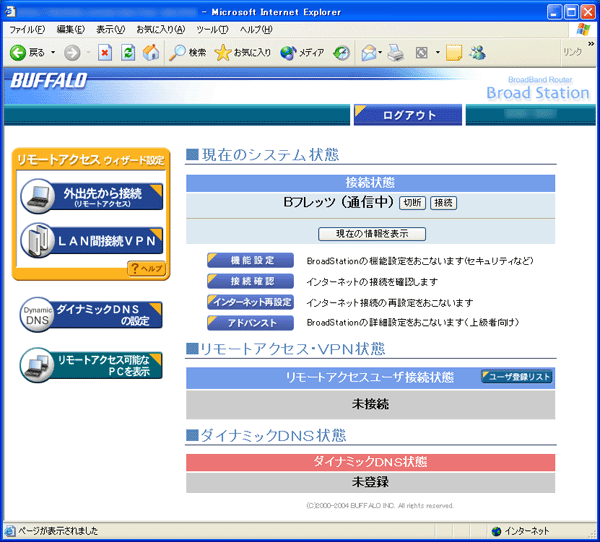The height and width of the screenshot is (542, 600).
Task: Click リモートアクセス可能なPCを表示 button
Action: pos(91,365)
